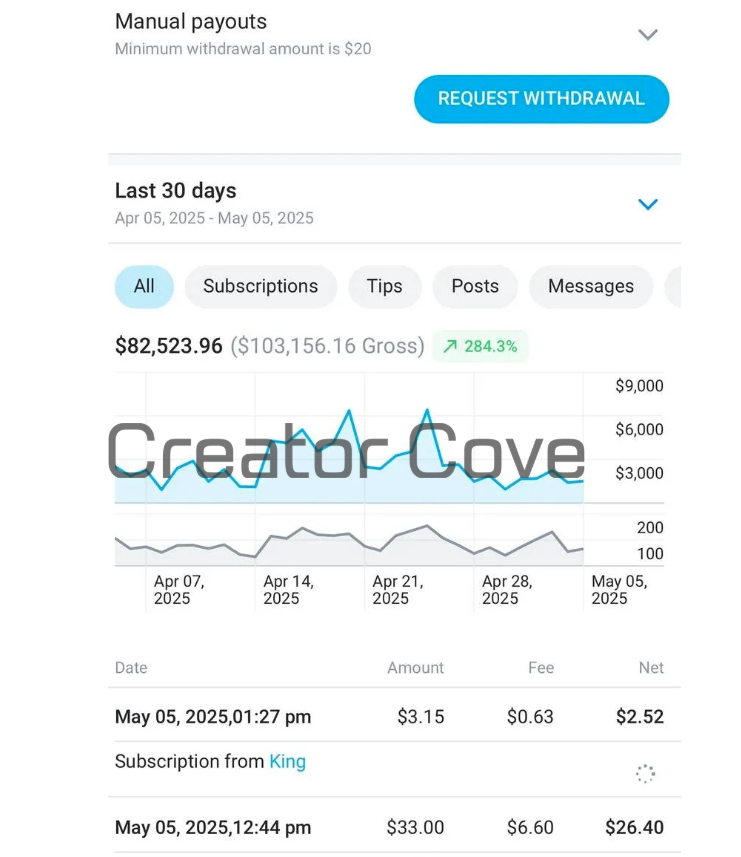Click the $82,523.96 net earnings total
741x857 pixels.
[168, 346]
